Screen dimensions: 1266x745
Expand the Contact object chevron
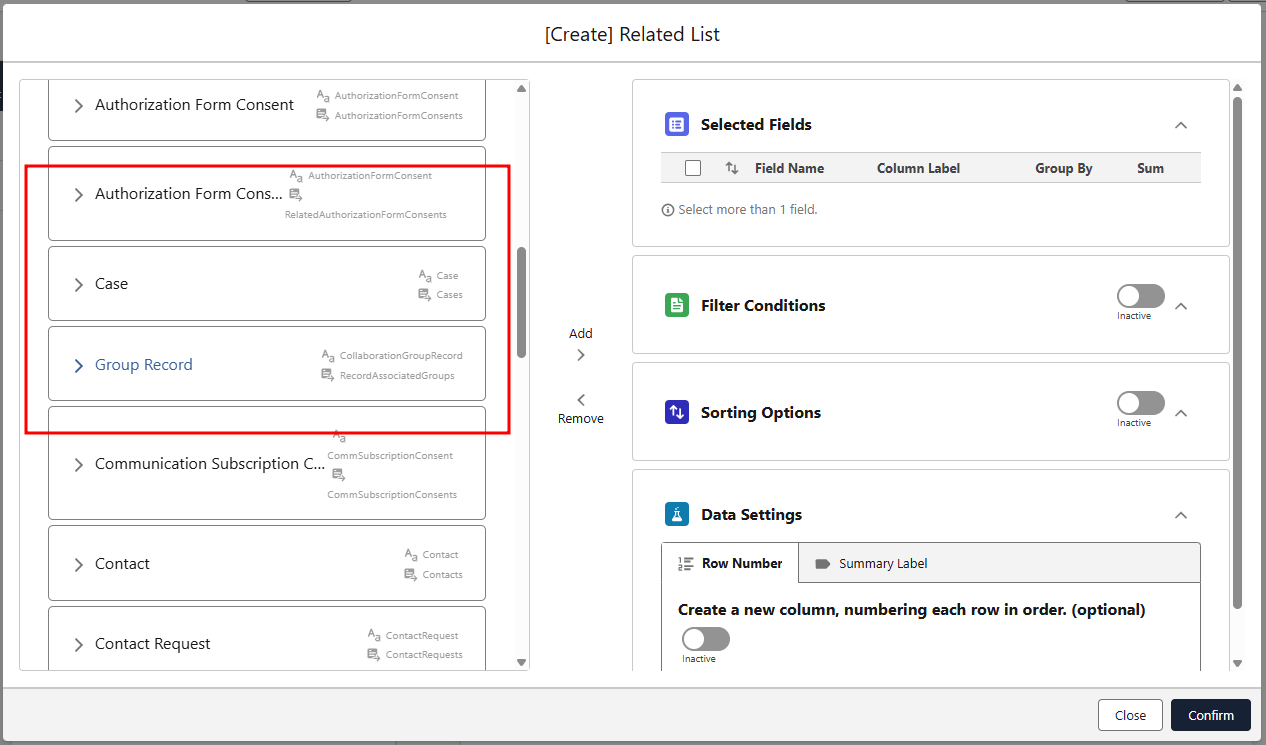[79, 565]
